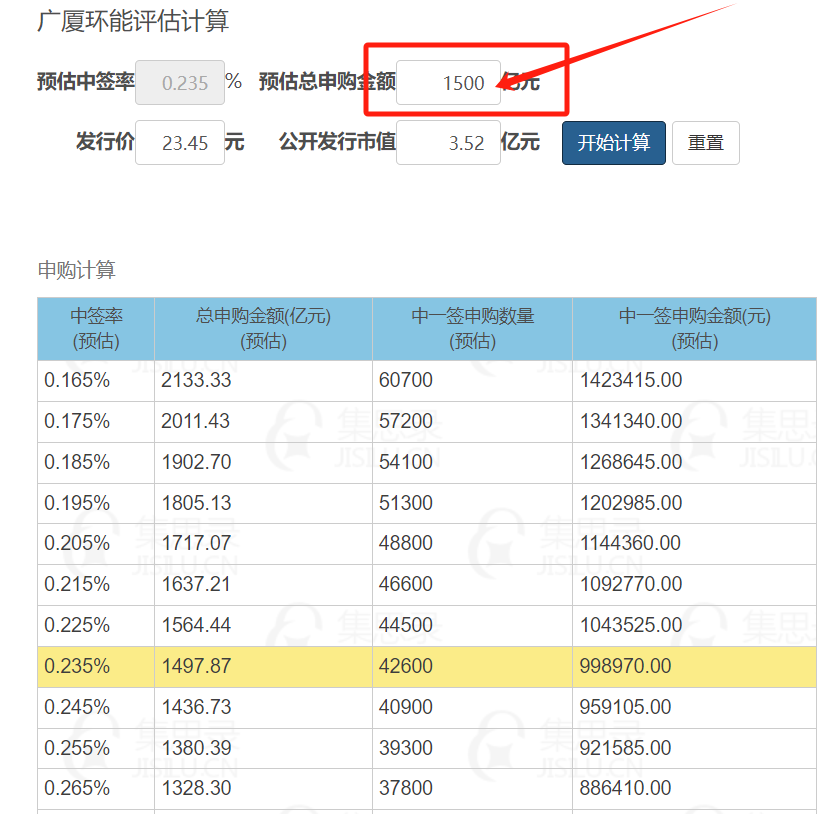Select the 0.225% rate cell

(96, 626)
